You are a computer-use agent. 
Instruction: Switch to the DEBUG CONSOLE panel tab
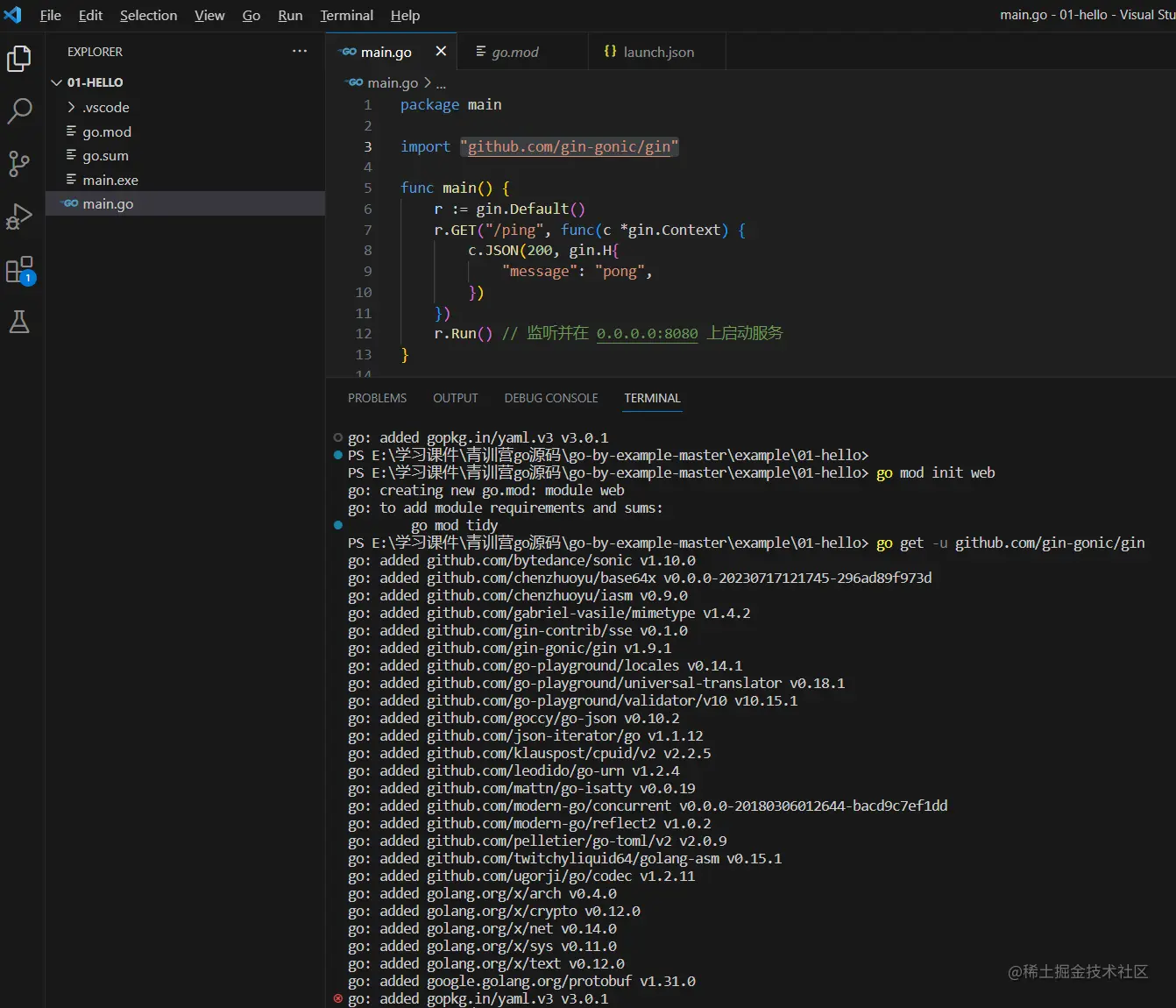pos(551,398)
